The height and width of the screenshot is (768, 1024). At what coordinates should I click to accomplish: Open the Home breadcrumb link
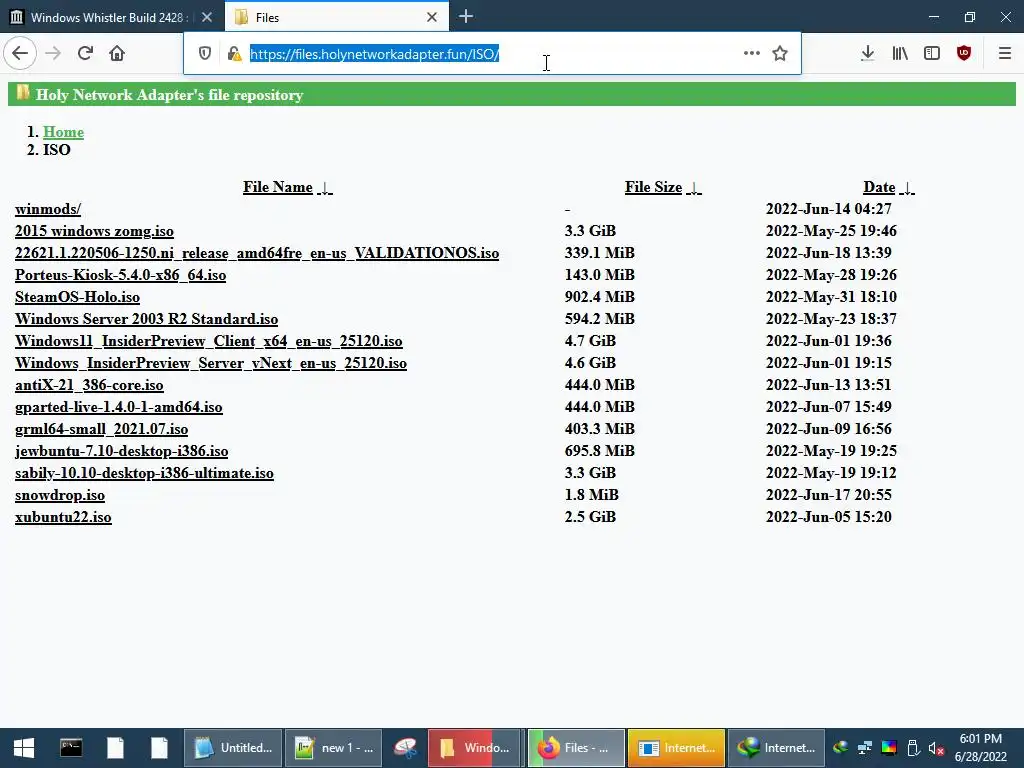click(x=63, y=132)
